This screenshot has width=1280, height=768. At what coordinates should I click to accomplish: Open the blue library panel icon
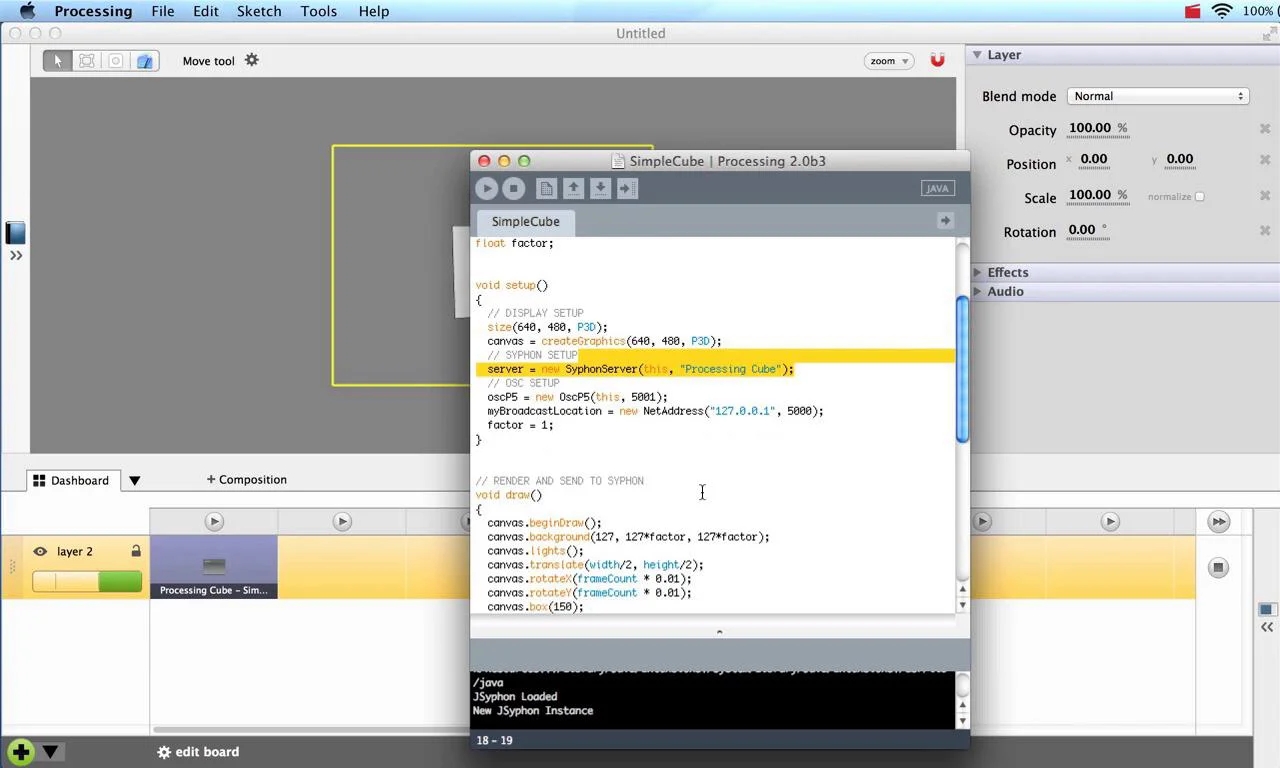point(16,233)
